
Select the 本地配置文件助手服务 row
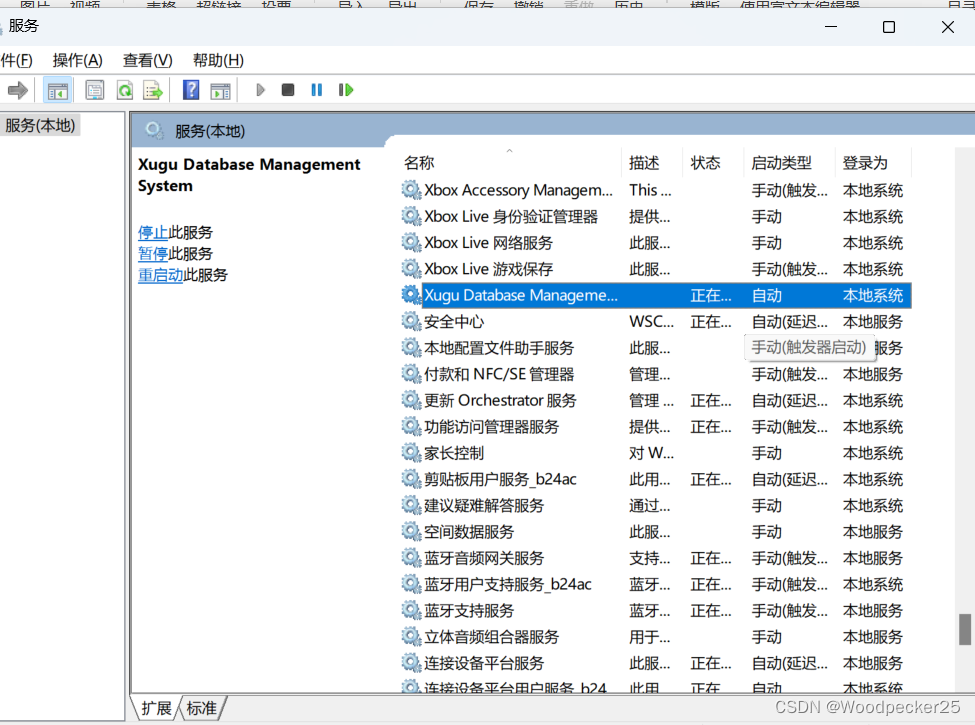click(x=656, y=348)
